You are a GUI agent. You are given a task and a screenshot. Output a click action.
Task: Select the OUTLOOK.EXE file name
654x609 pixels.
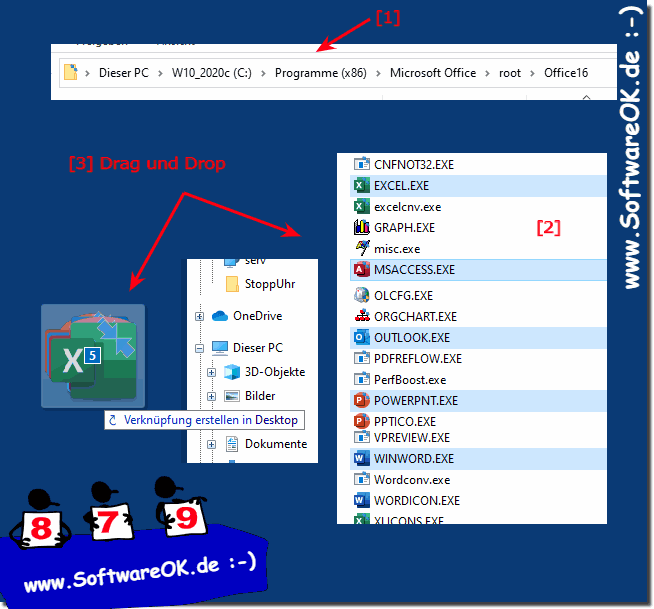coord(412,337)
